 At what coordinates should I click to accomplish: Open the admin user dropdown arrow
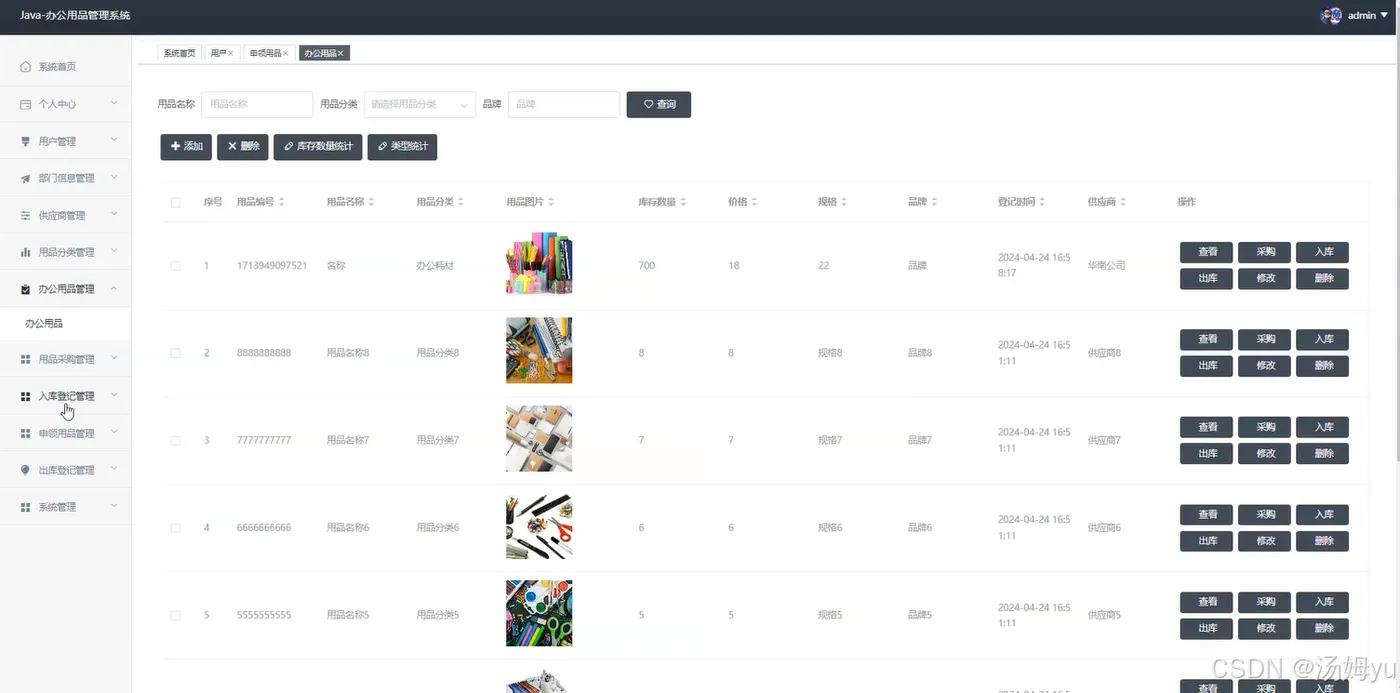(x=1384, y=15)
